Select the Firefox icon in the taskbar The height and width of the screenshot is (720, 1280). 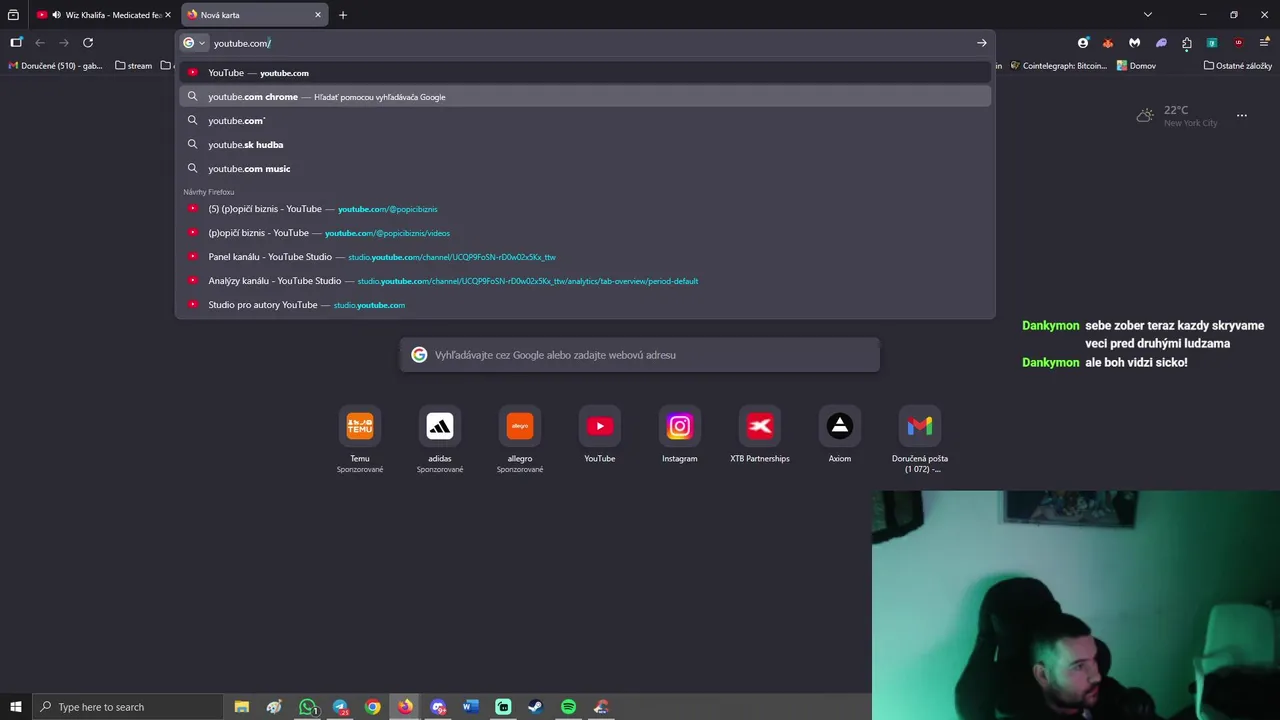pyautogui.click(x=405, y=707)
